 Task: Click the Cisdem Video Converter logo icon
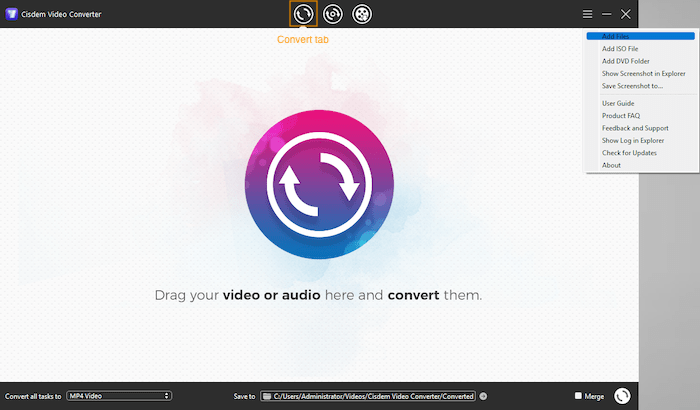tap(11, 14)
